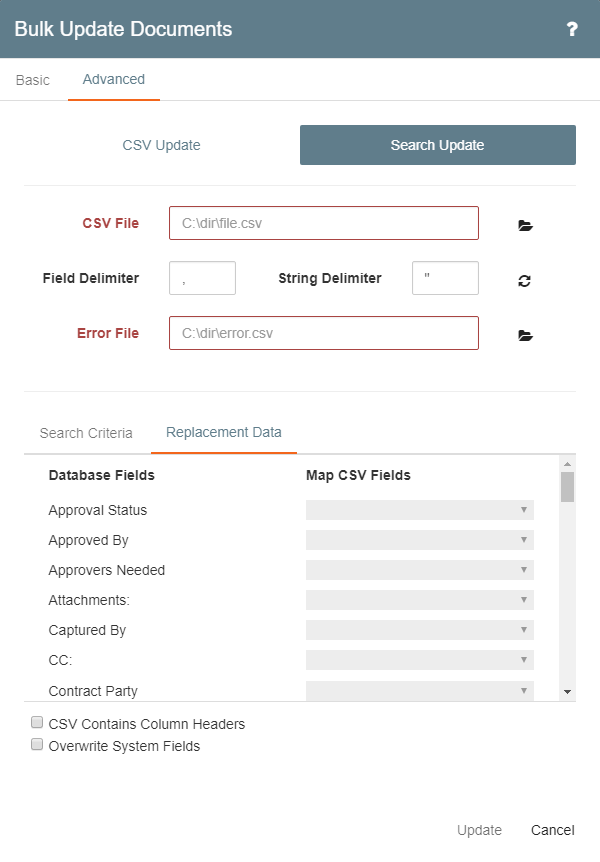Toggle Overwrite System Fields checkbox

(x=37, y=745)
